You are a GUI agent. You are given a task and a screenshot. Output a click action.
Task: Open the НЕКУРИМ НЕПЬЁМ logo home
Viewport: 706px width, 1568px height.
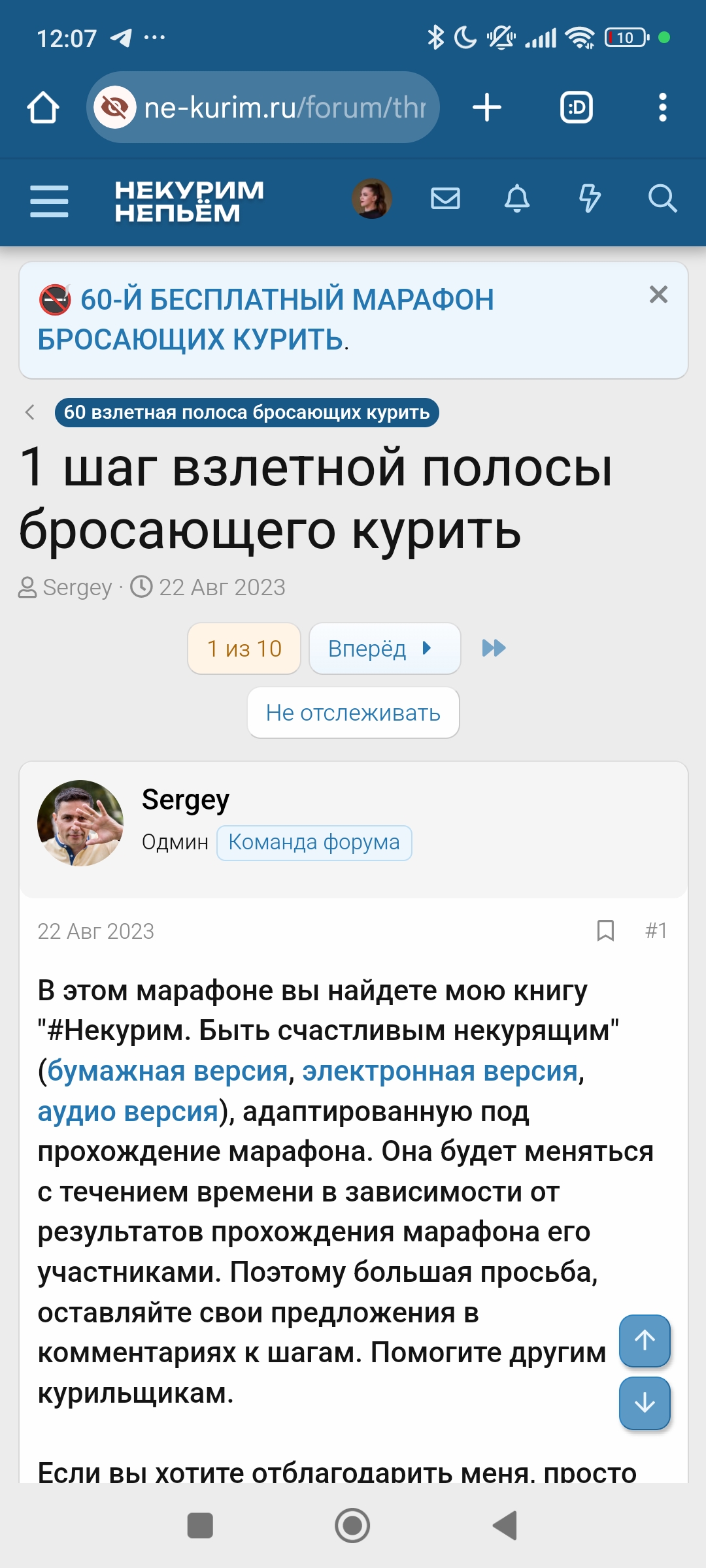189,201
